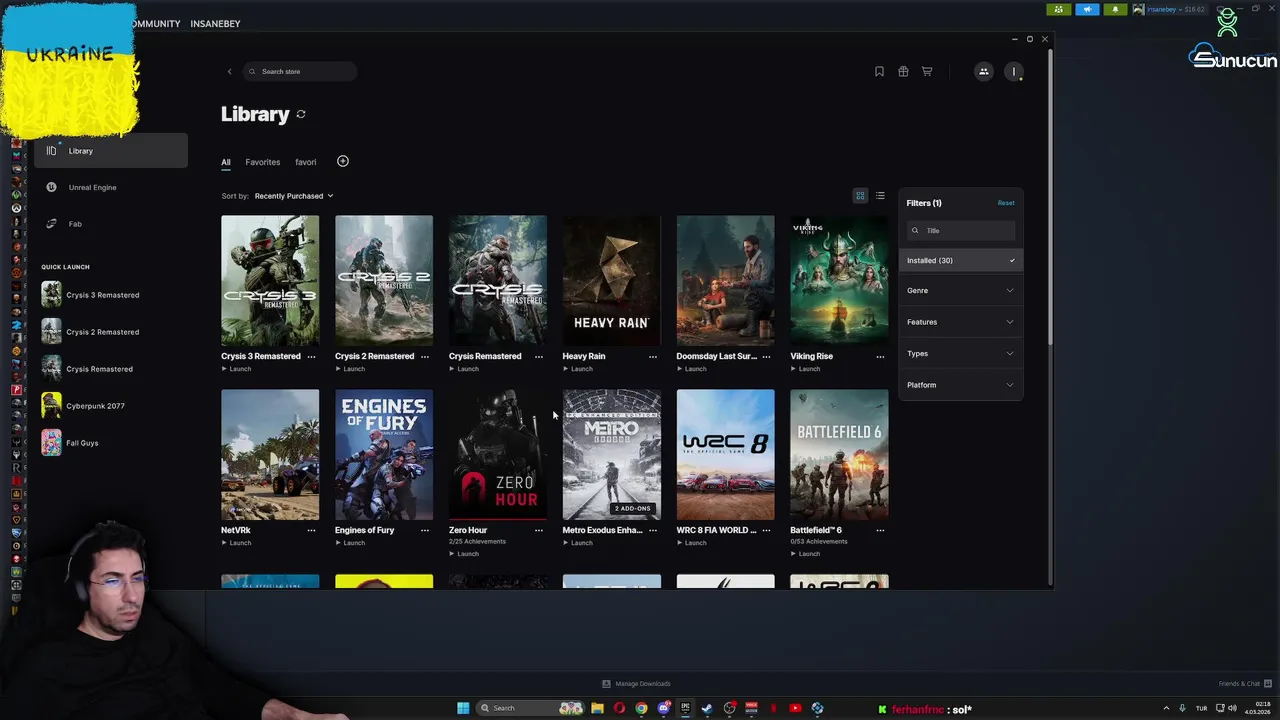1280x720 pixels.
Task: Toggle the Installed (30) filter
Action: (x=960, y=260)
